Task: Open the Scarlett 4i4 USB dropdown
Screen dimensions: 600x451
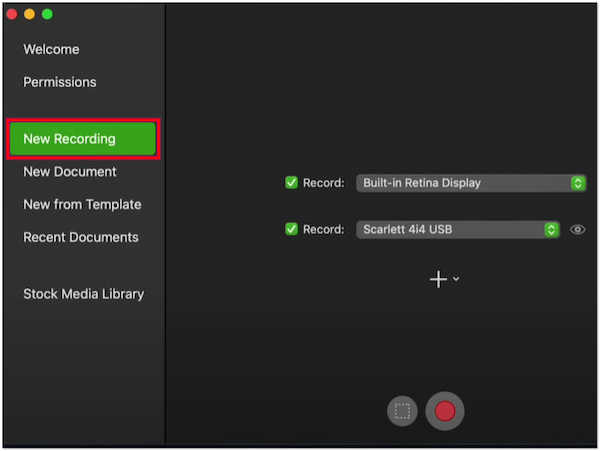Action: pos(457,229)
